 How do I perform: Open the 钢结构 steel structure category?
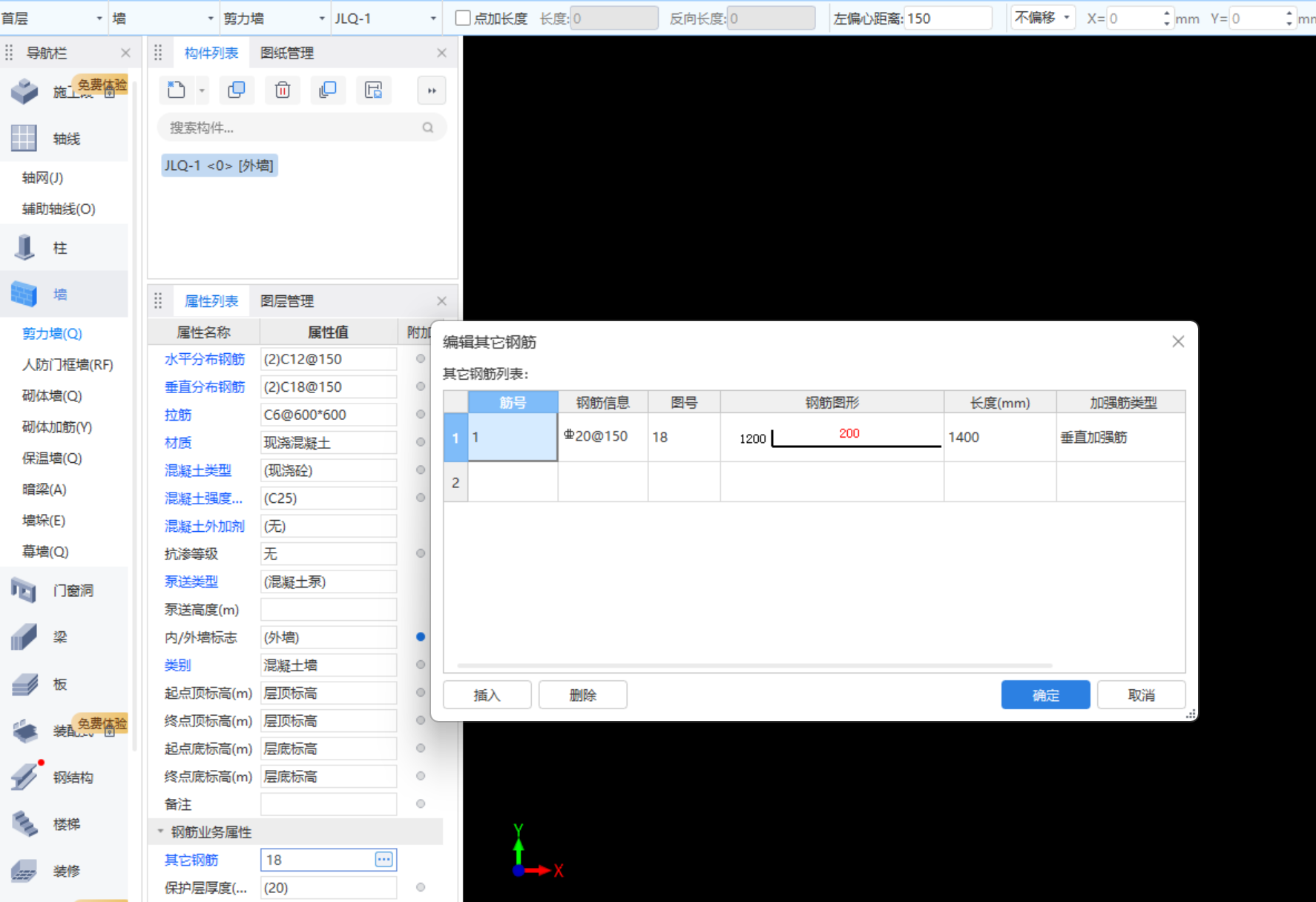[x=65, y=777]
